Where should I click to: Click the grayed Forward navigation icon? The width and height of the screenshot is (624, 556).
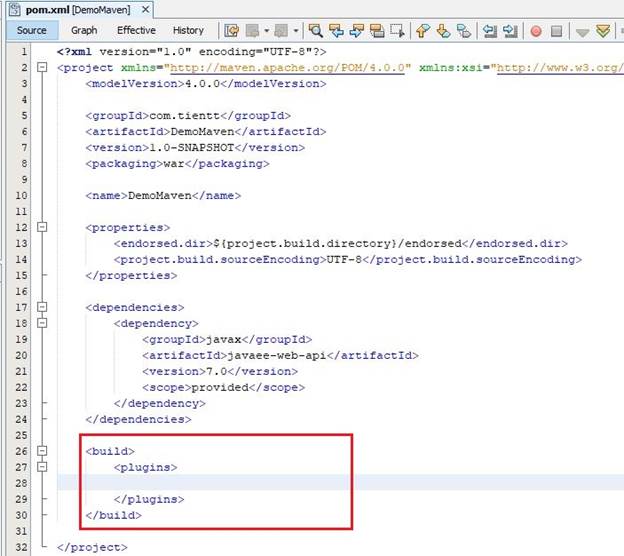point(281,30)
